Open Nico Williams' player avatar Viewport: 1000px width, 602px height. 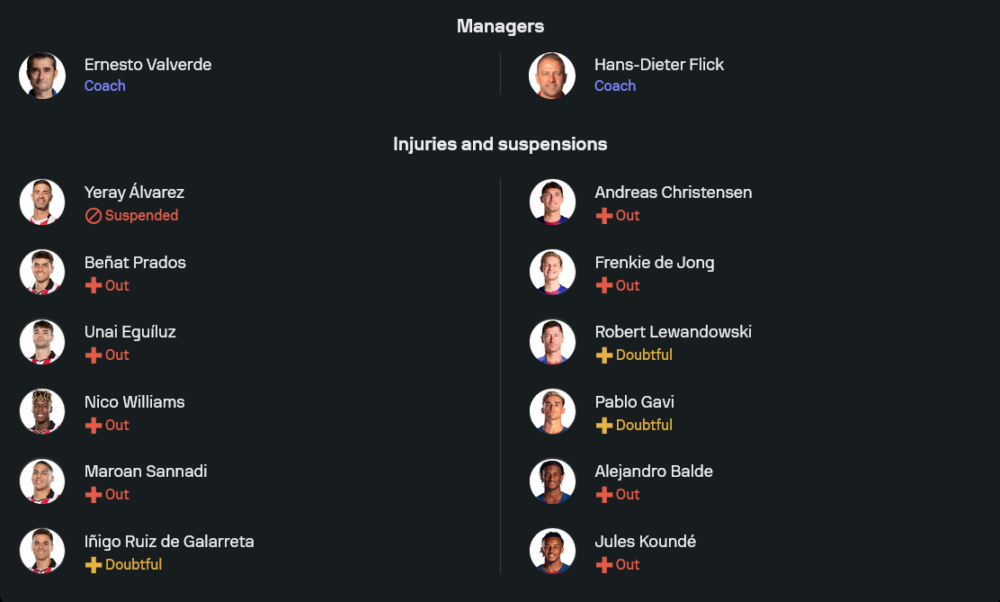click(x=42, y=412)
